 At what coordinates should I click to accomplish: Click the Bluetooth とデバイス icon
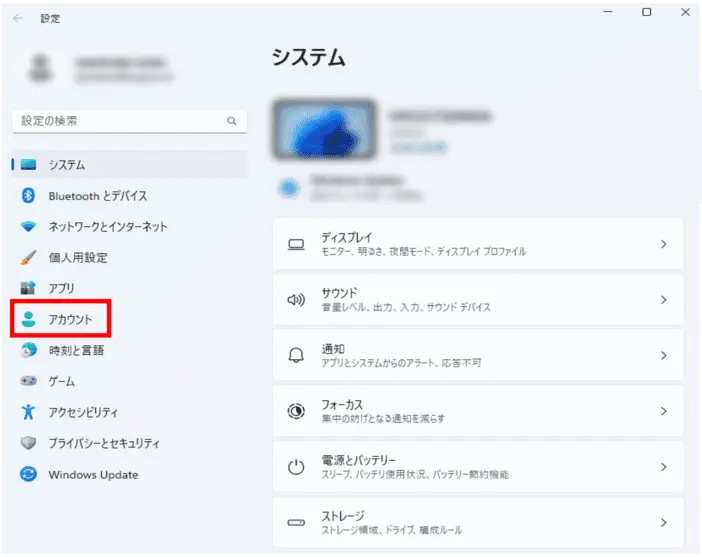(29, 196)
